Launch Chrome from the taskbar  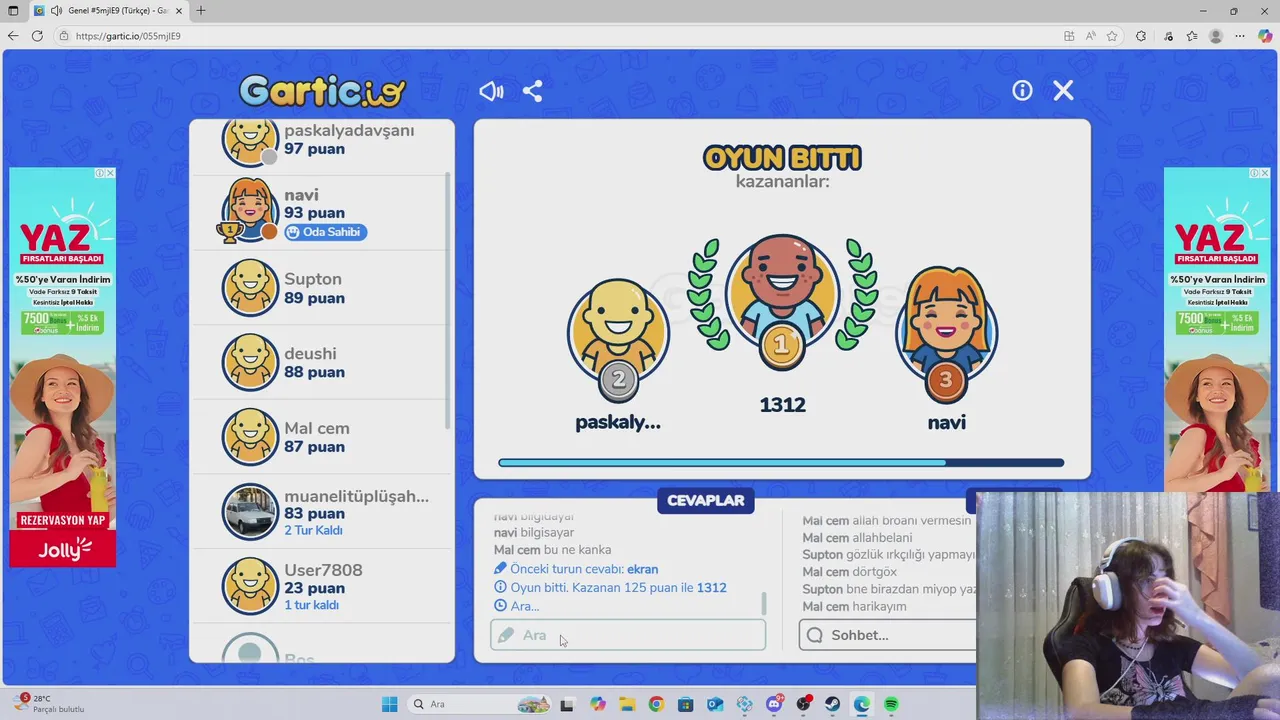[656, 704]
